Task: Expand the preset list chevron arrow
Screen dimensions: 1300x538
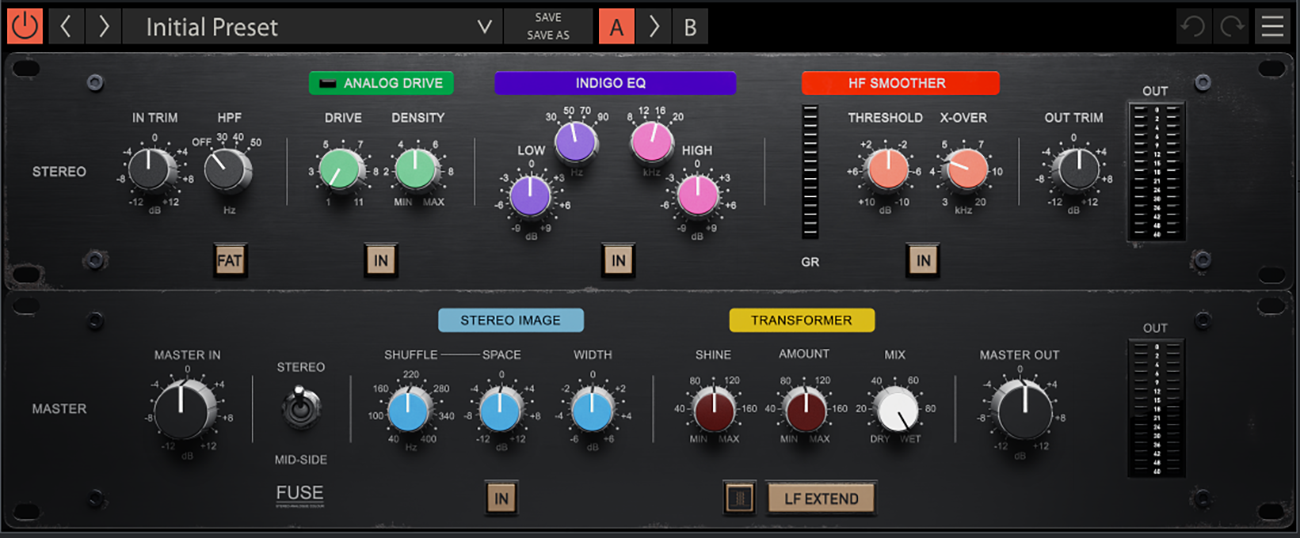Action: 485,27
